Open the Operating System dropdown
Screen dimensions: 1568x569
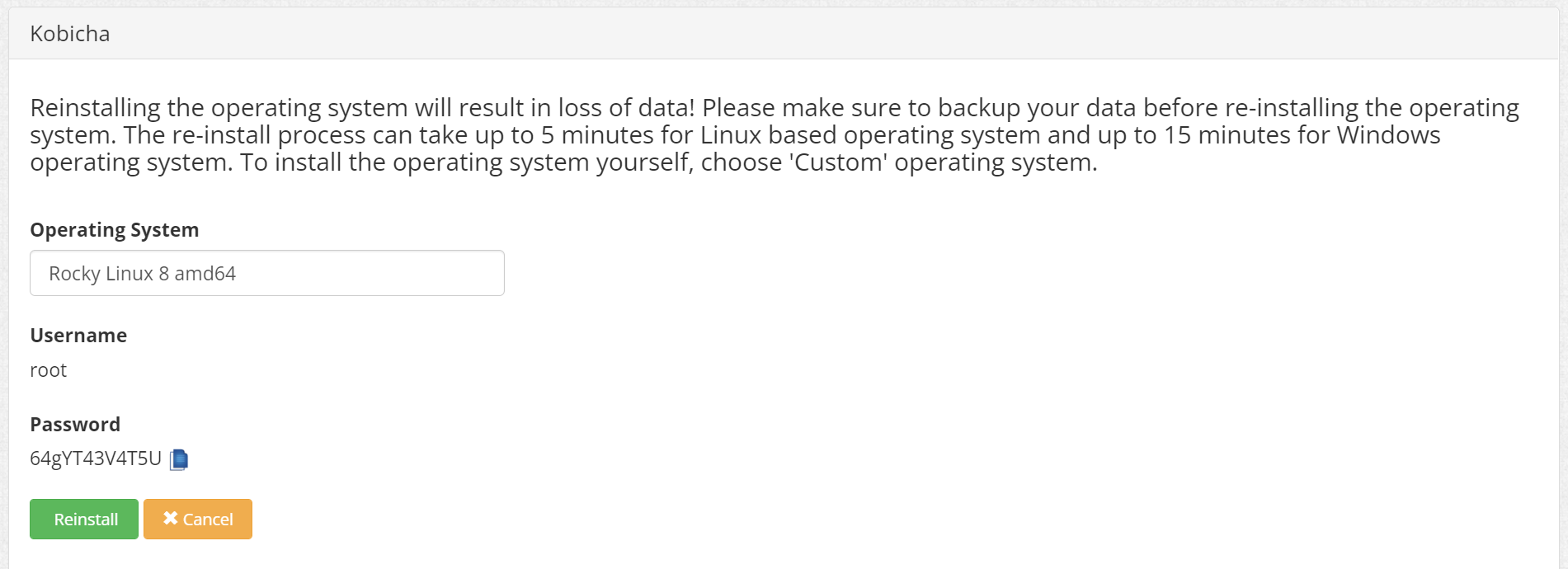tap(266, 273)
